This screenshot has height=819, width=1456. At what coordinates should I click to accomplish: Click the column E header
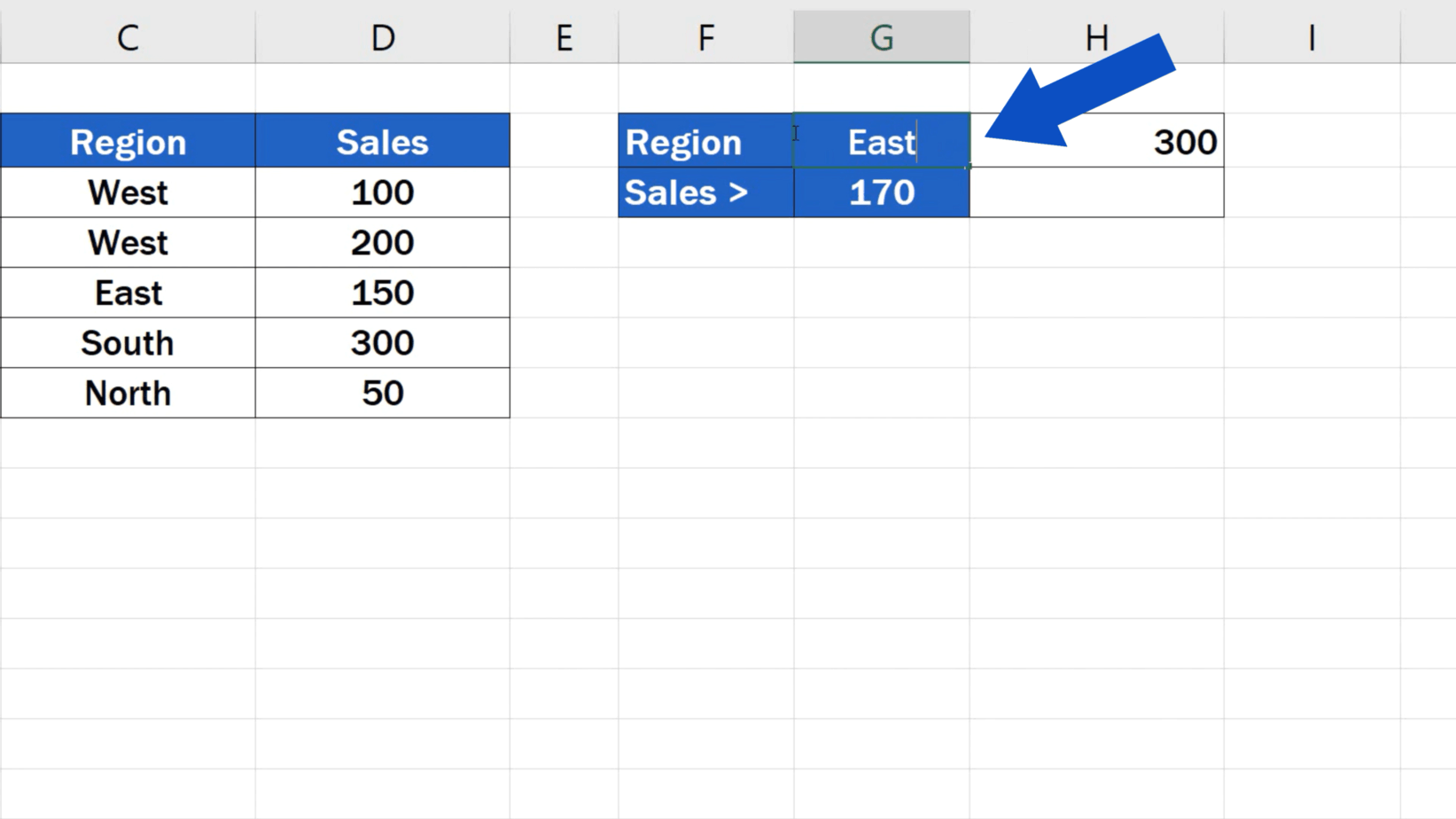564,37
